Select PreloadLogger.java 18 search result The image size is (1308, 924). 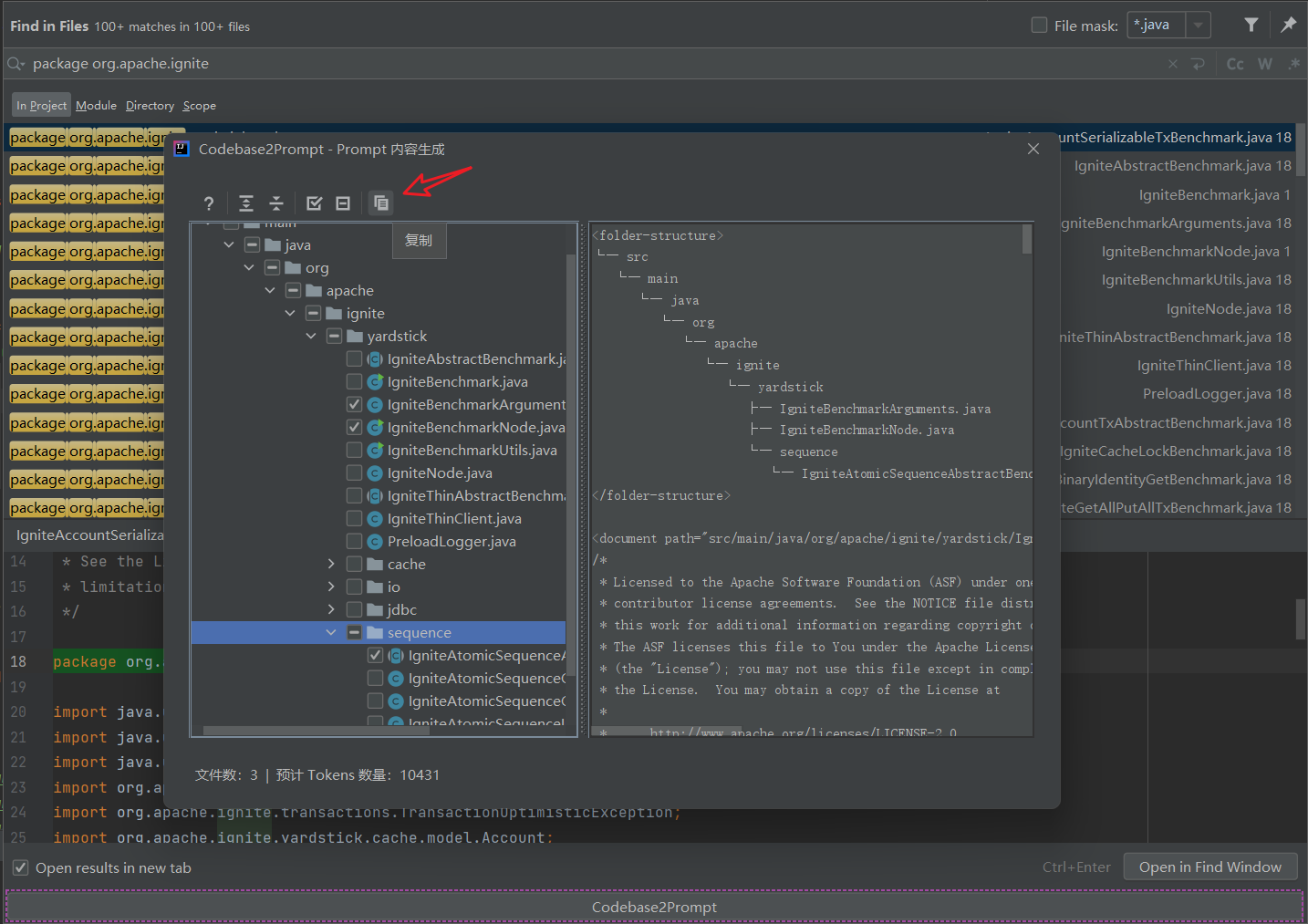point(1217,393)
